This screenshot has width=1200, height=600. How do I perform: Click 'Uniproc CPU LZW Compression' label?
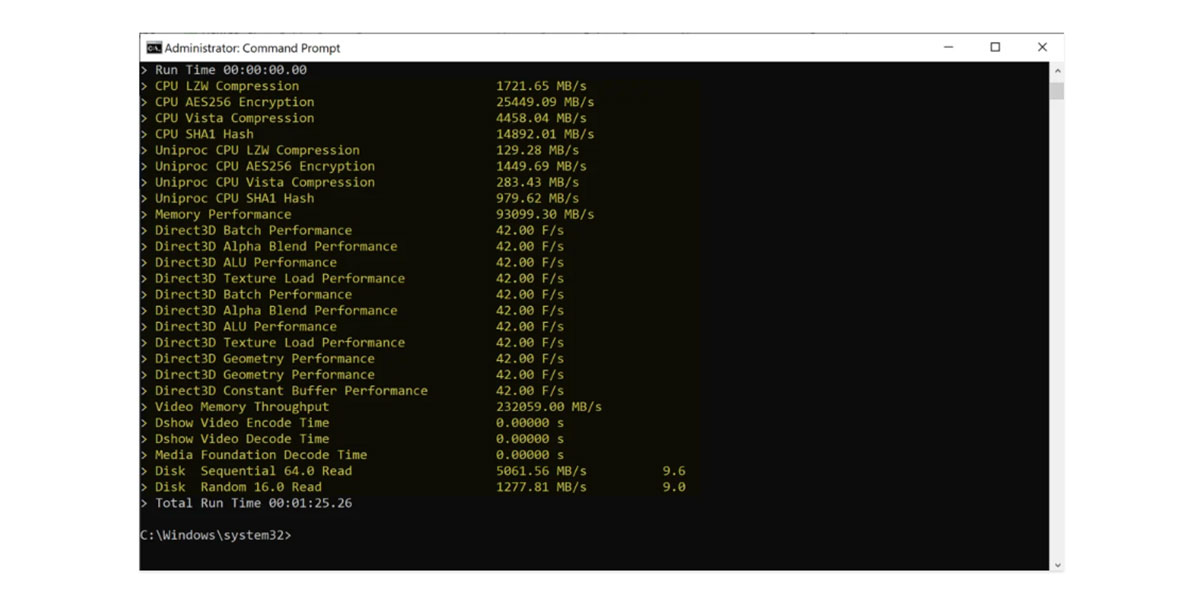257,150
